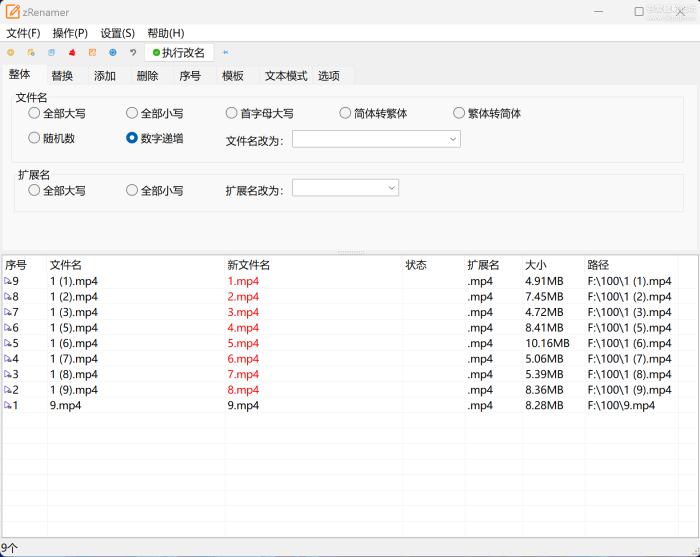This screenshot has width=700, height=557.
Task: Switch to the 模板 tab
Action: (233, 76)
